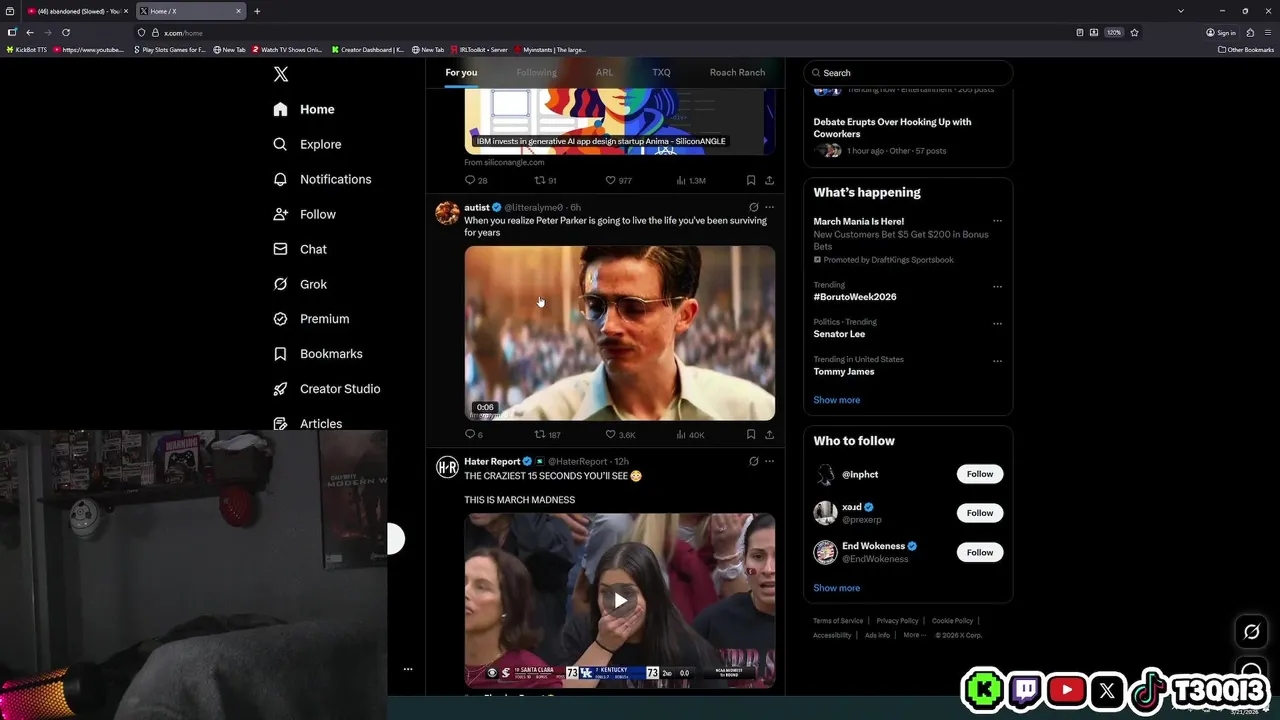Open Articles in the sidebar
The width and height of the screenshot is (1280, 720).
tap(307, 424)
